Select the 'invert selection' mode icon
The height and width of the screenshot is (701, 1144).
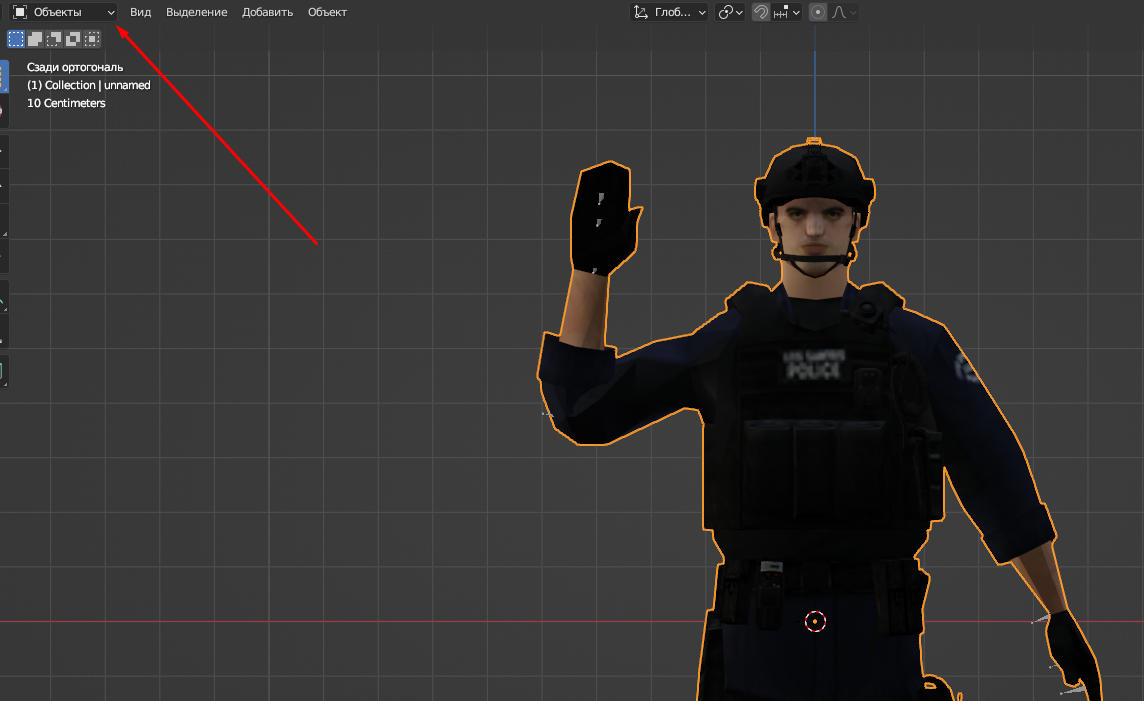pyautogui.click(x=73, y=39)
